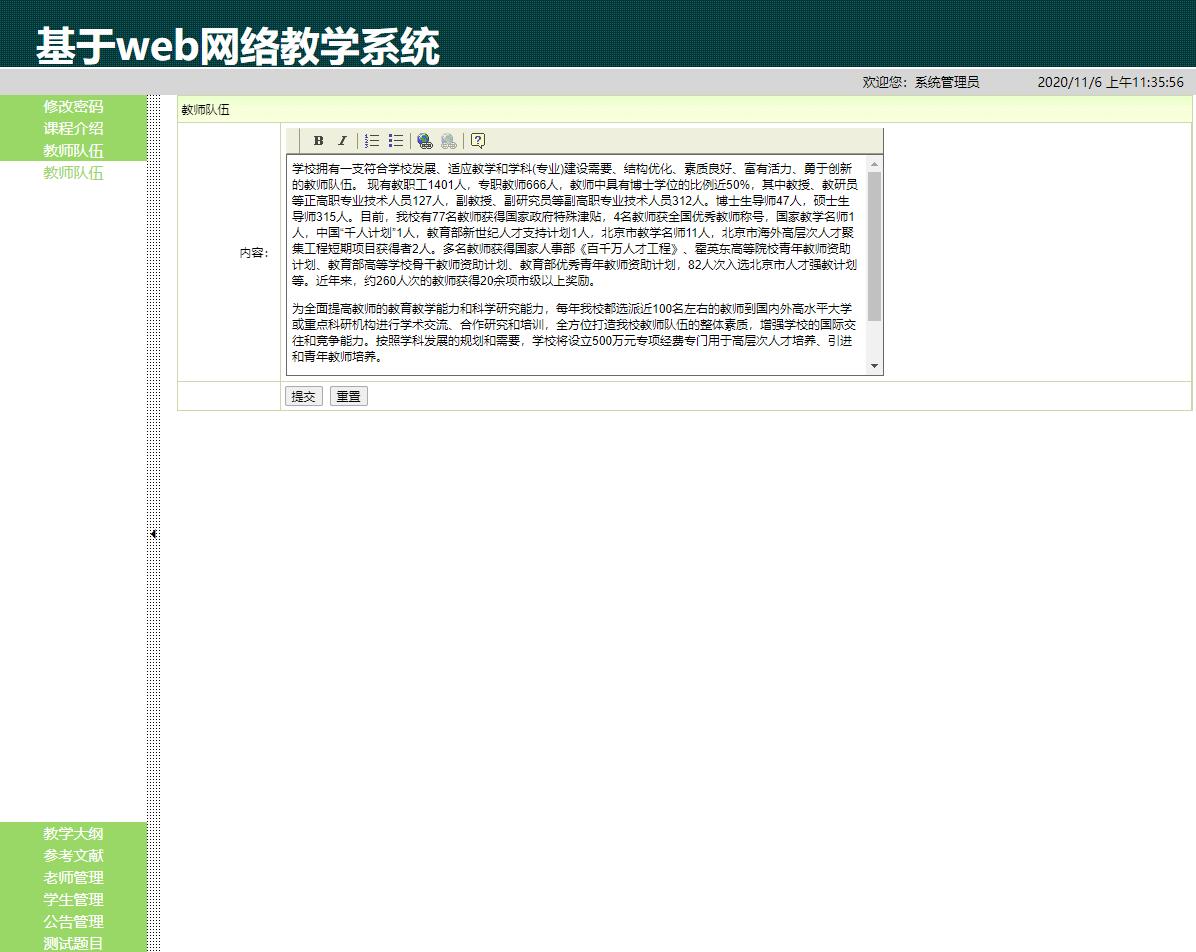Open the 课程介绍 section

[x=72, y=129]
